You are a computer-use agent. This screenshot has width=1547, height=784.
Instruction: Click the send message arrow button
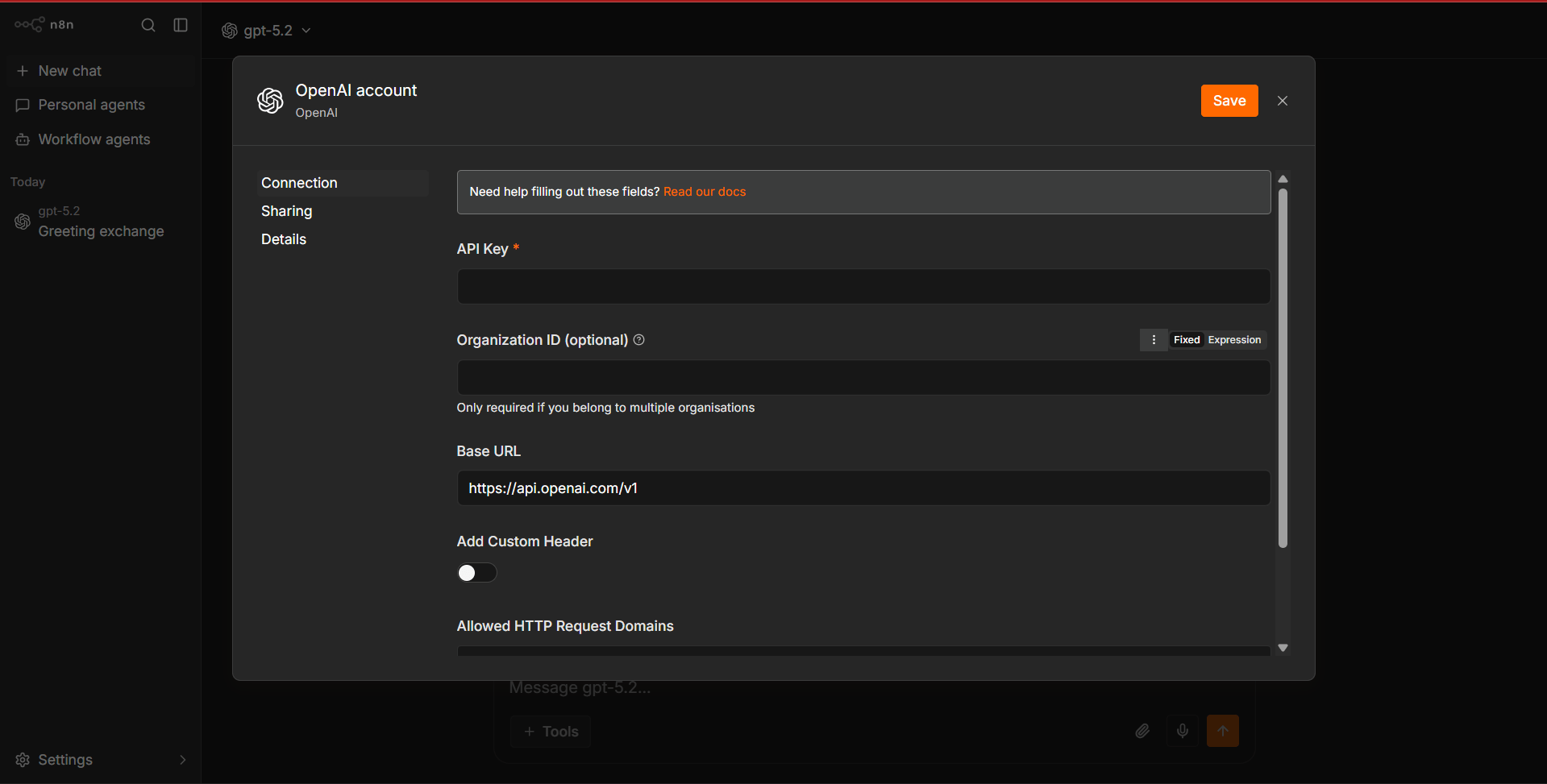1223,731
